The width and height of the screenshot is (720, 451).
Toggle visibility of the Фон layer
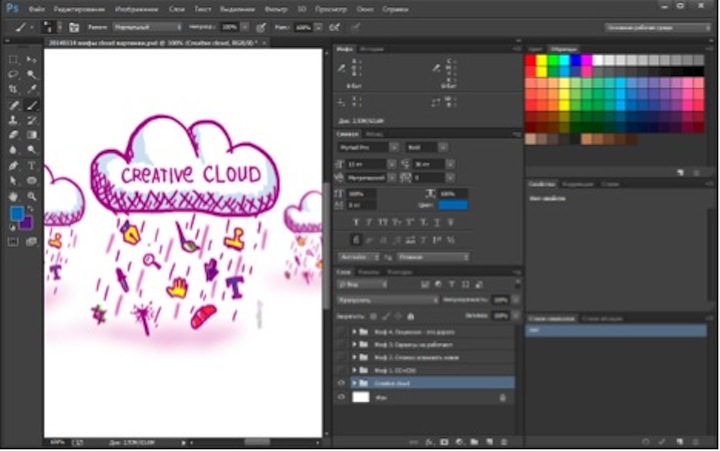342,398
